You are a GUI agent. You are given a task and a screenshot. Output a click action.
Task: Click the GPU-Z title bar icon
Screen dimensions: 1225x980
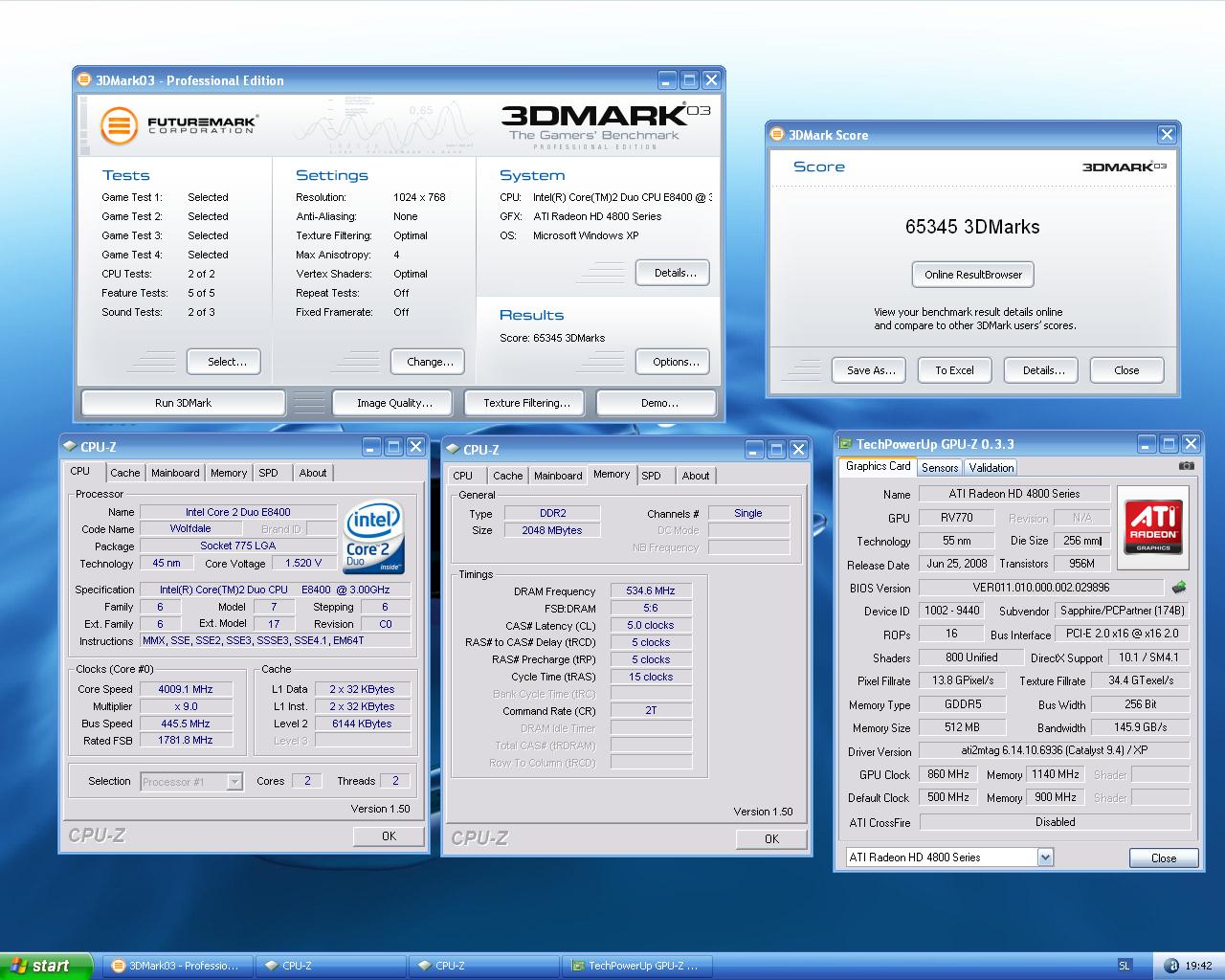(845, 444)
